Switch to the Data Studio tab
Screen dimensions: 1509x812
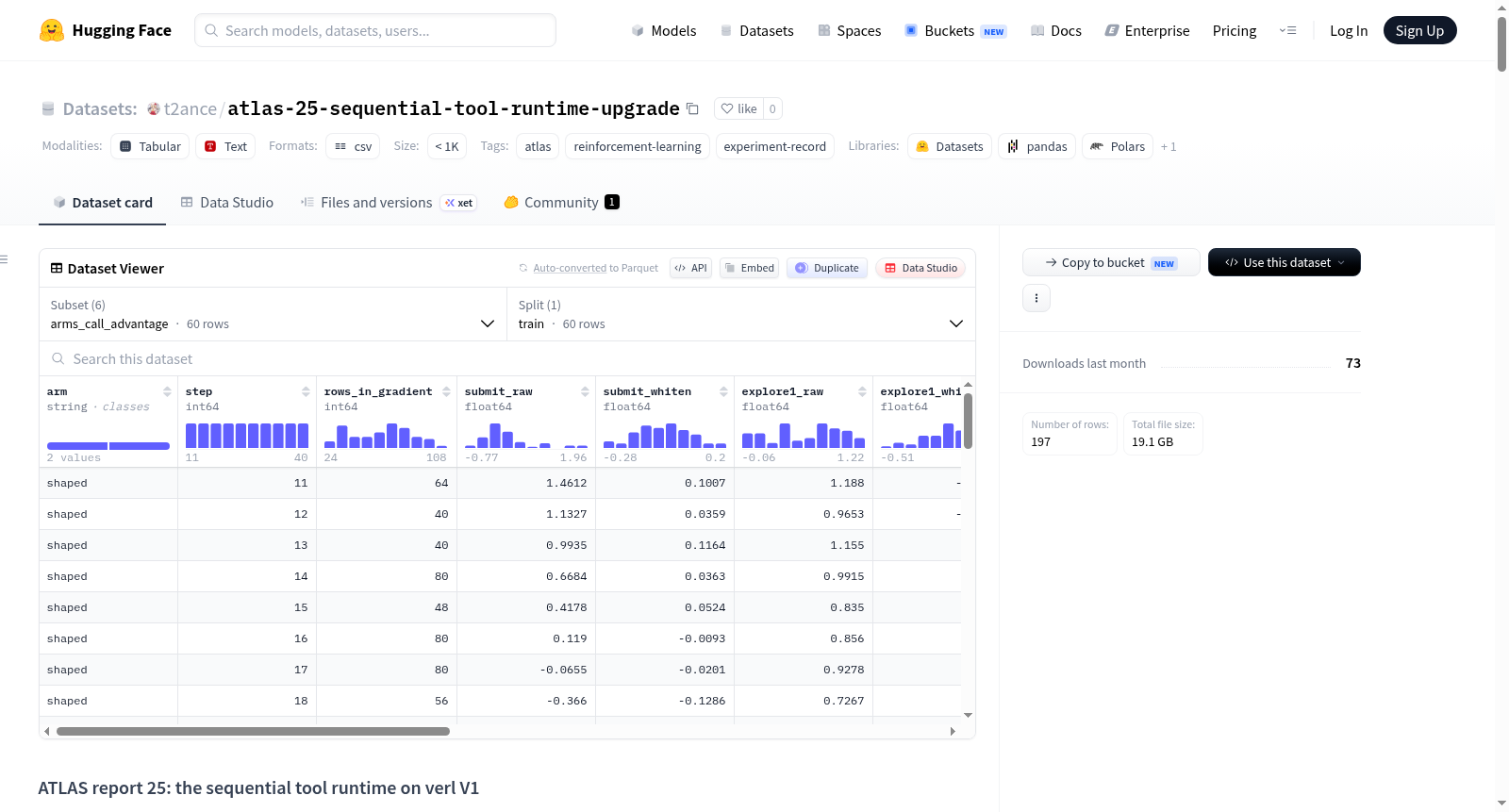226,202
